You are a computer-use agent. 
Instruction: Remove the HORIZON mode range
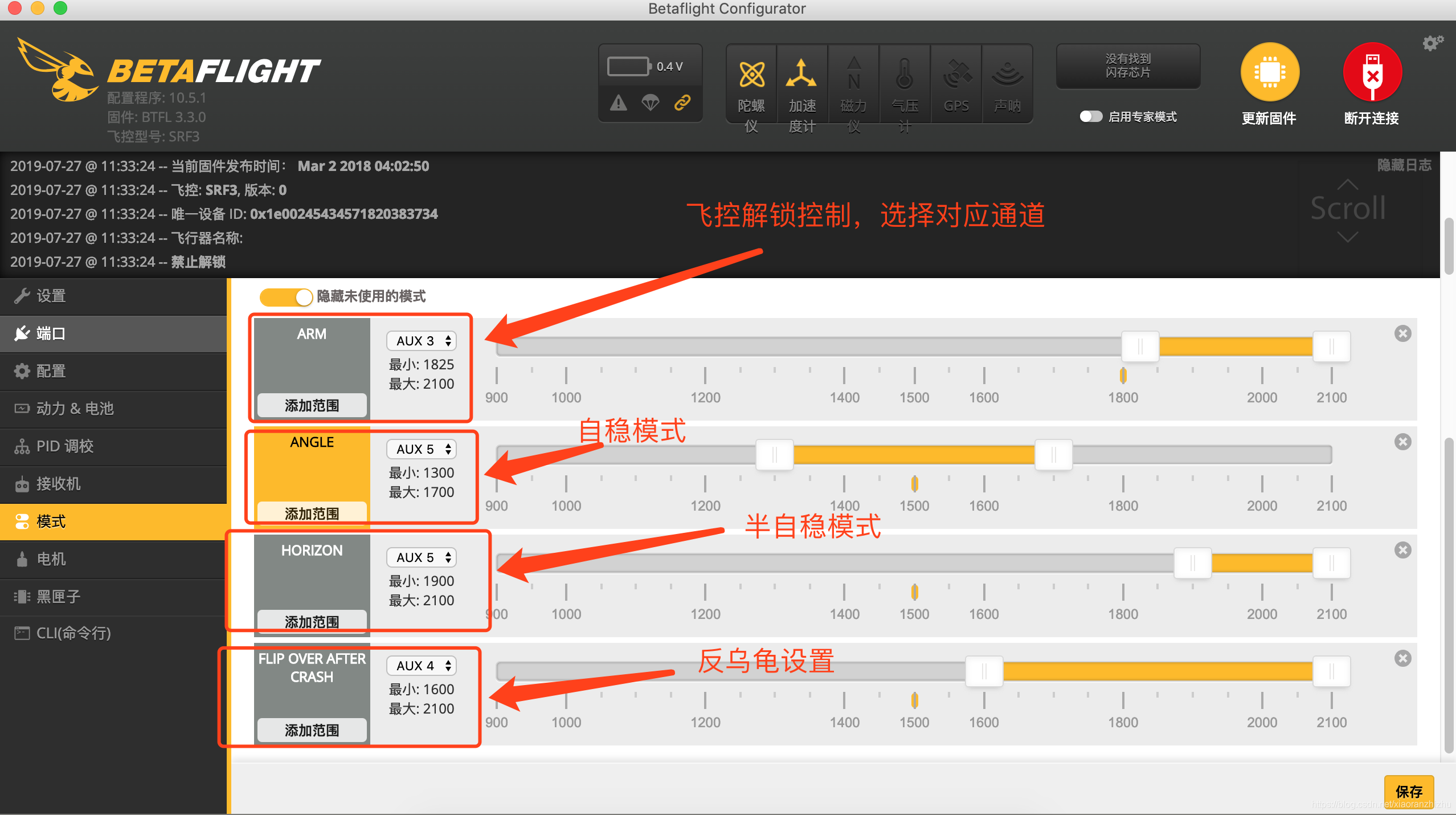pos(1402,550)
